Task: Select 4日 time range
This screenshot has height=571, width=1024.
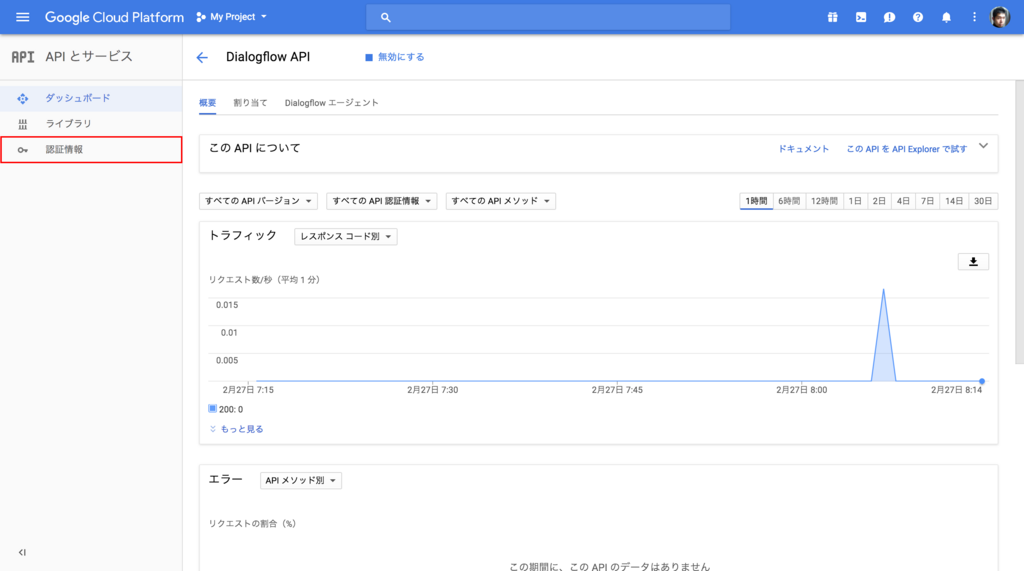Action: click(x=903, y=201)
